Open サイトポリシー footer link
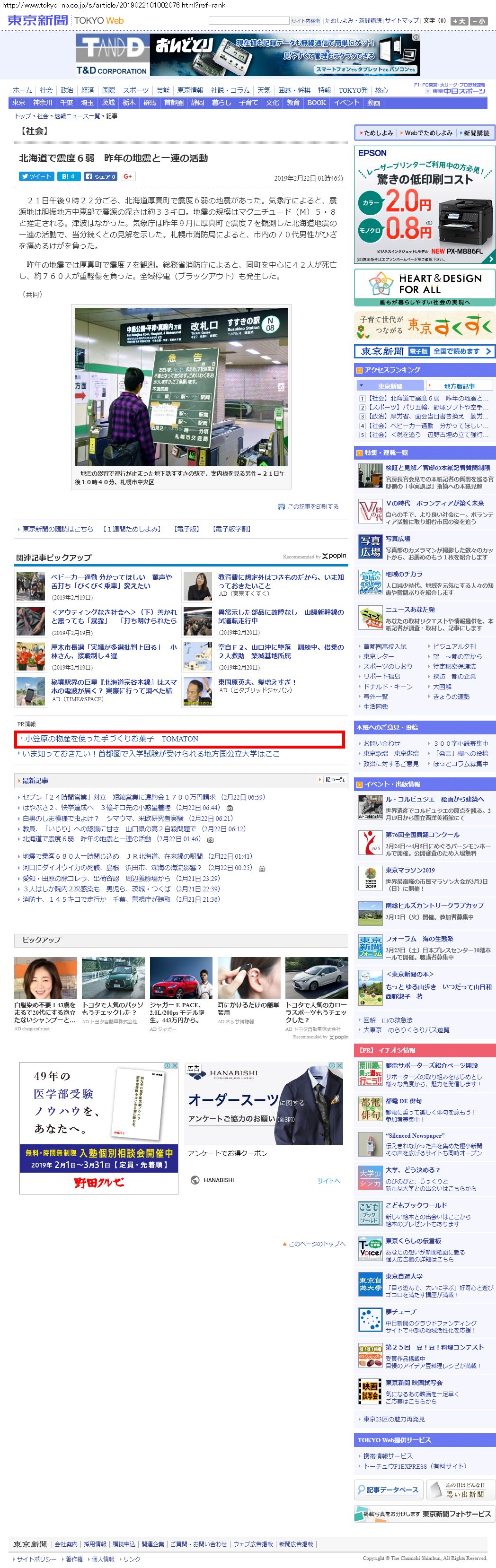Screen dimensions: 496x1568 [x=36, y=1559]
